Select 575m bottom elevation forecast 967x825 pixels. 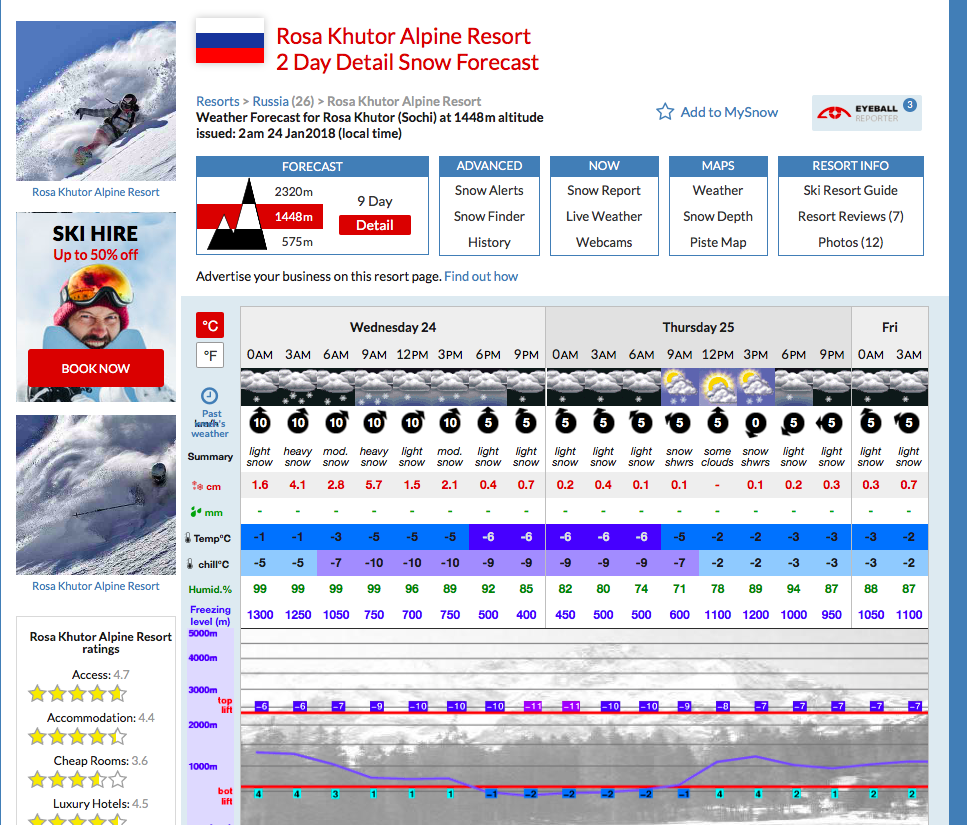click(297, 242)
